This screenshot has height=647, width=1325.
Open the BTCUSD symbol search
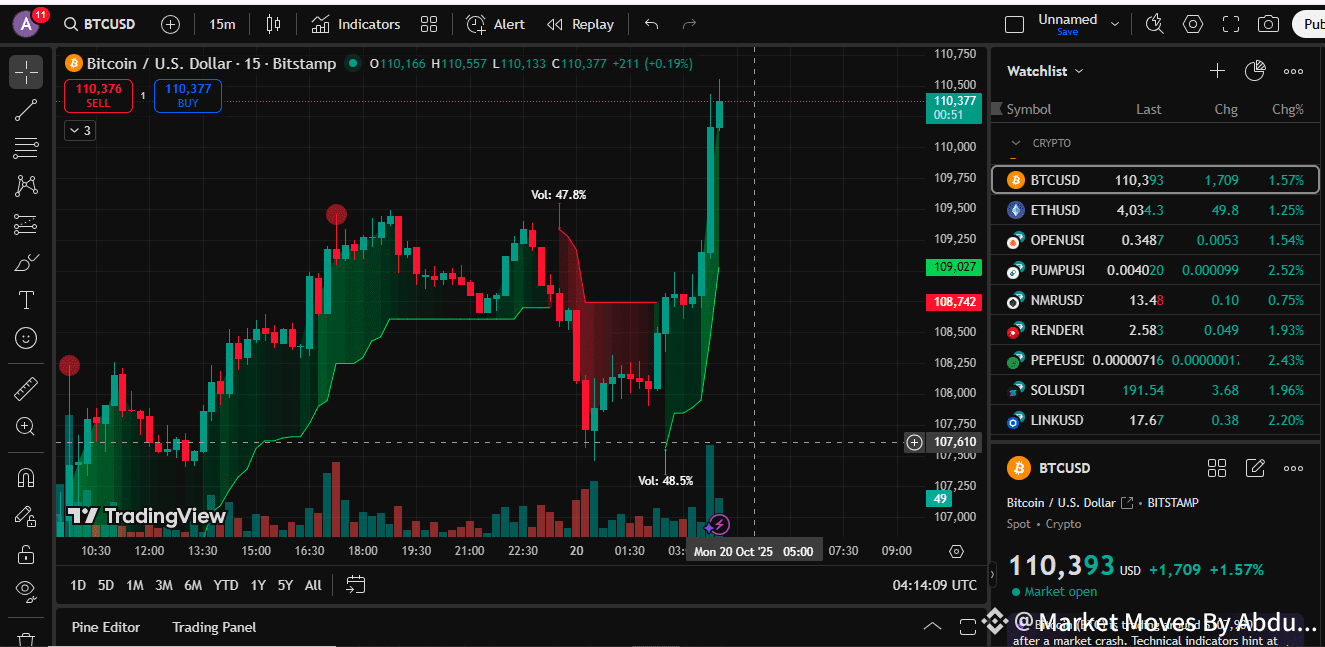coord(99,24)
